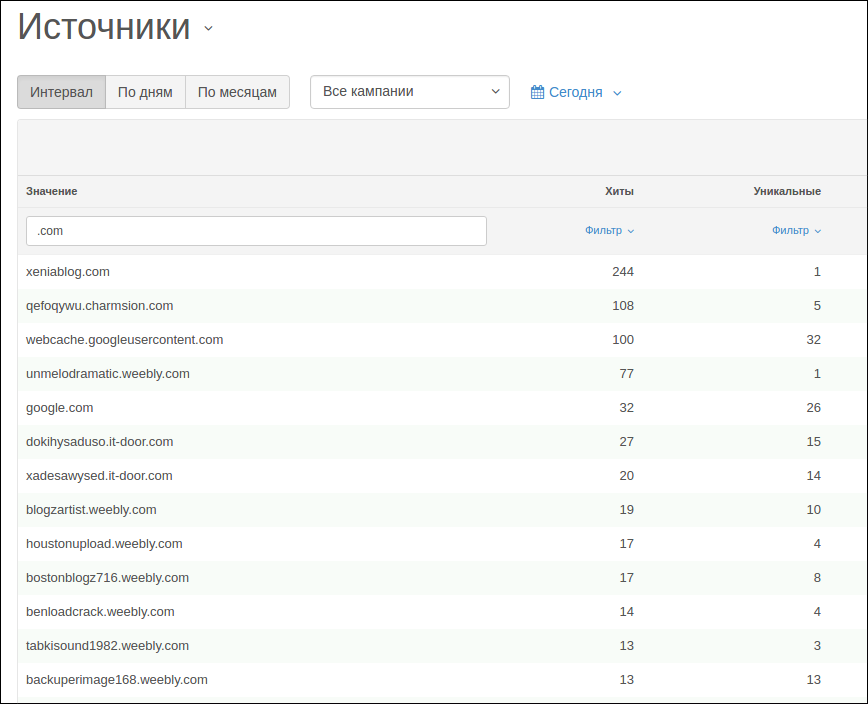Image resolution: width=868 pixels, height=704 pixels.
Task: Click unique count 32 for webcache.googleusercontent.com
Action: click(813, 340)
